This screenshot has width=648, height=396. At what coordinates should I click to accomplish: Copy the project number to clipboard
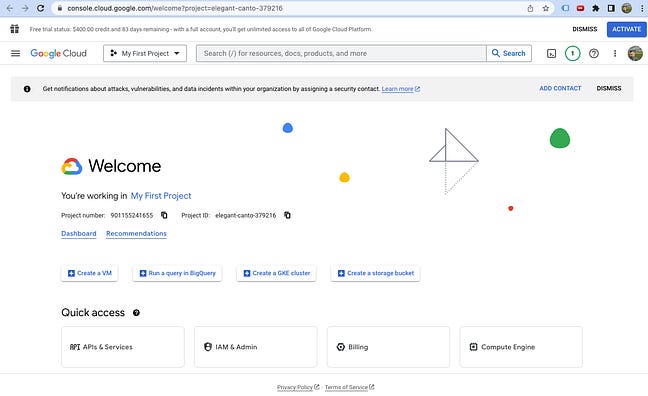tap(164, 215)
